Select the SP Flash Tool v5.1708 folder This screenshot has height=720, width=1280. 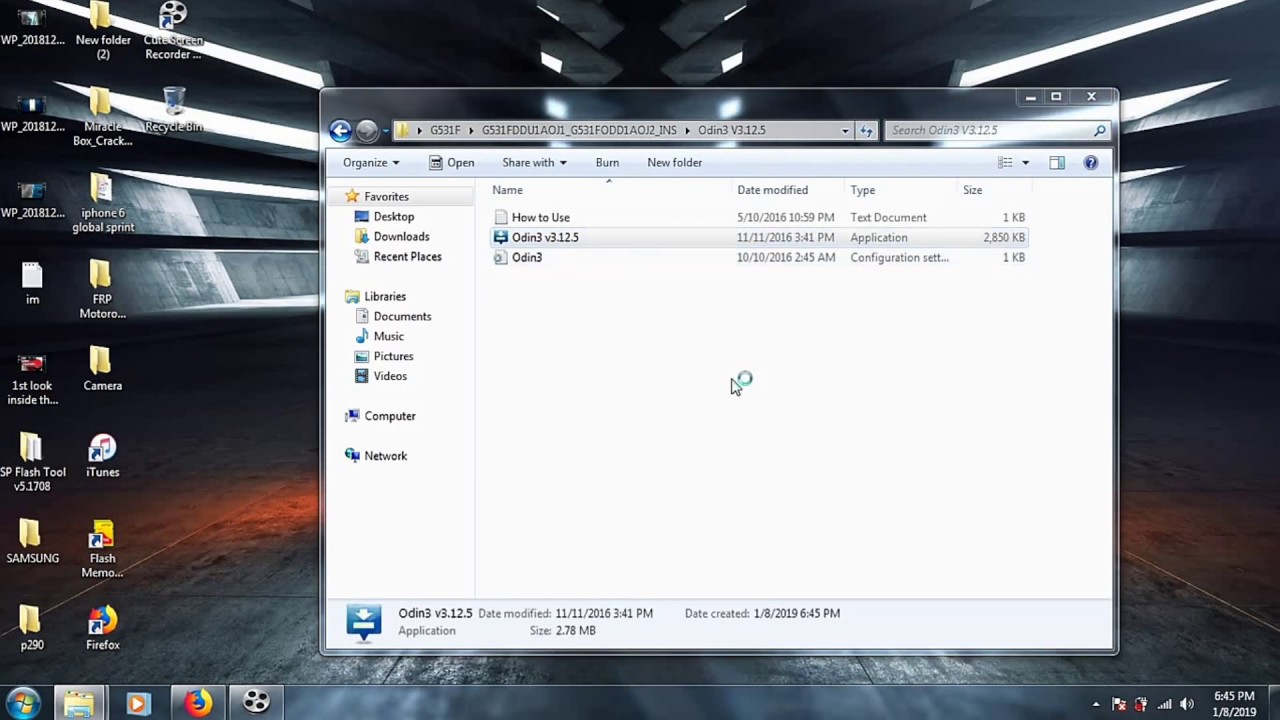[x=32, y=462]
